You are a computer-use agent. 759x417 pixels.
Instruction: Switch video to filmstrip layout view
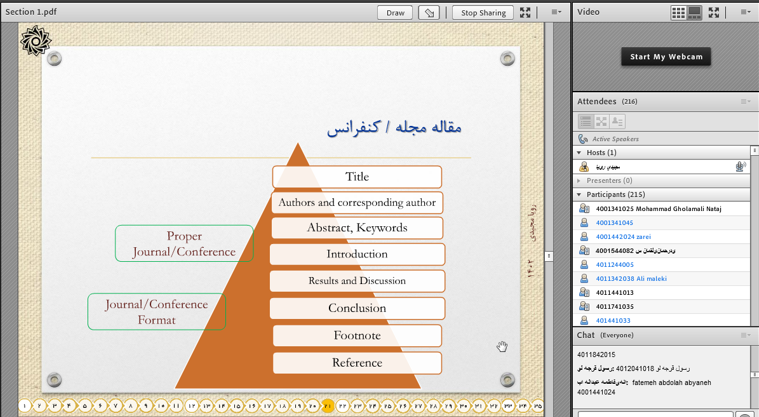[x=694, y=13]
